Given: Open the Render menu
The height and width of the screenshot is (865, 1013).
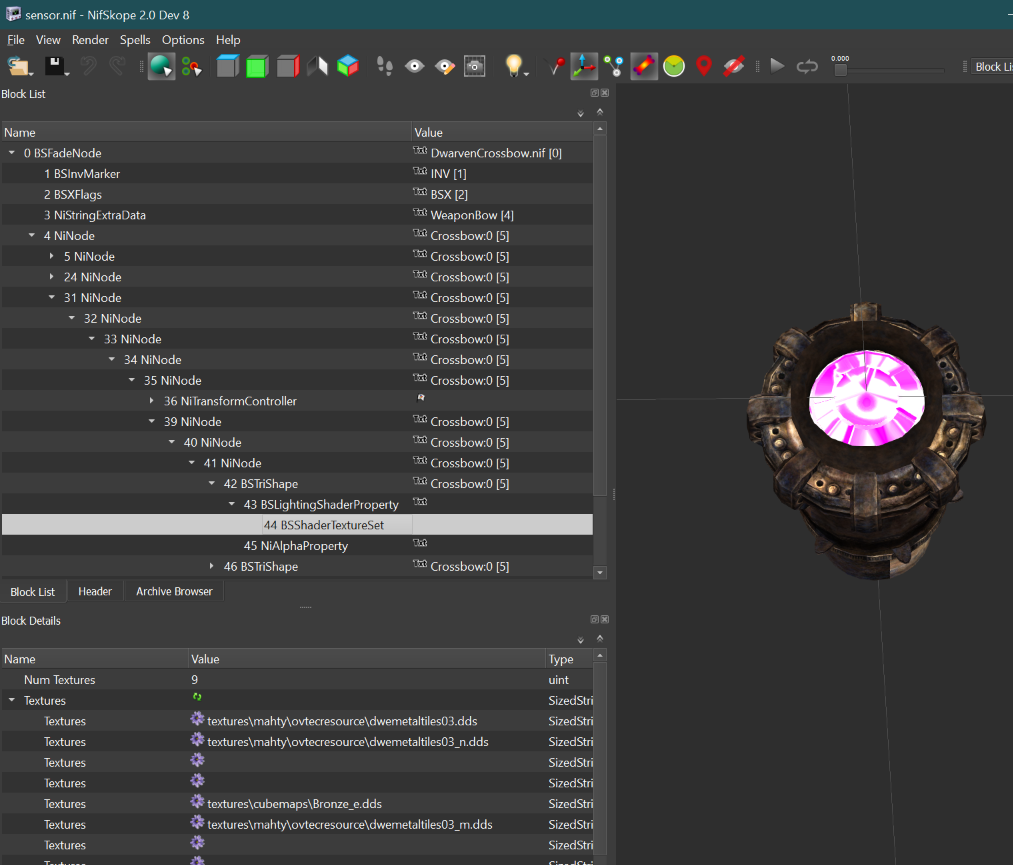Looking at the screenshot, I should point(90,40).
